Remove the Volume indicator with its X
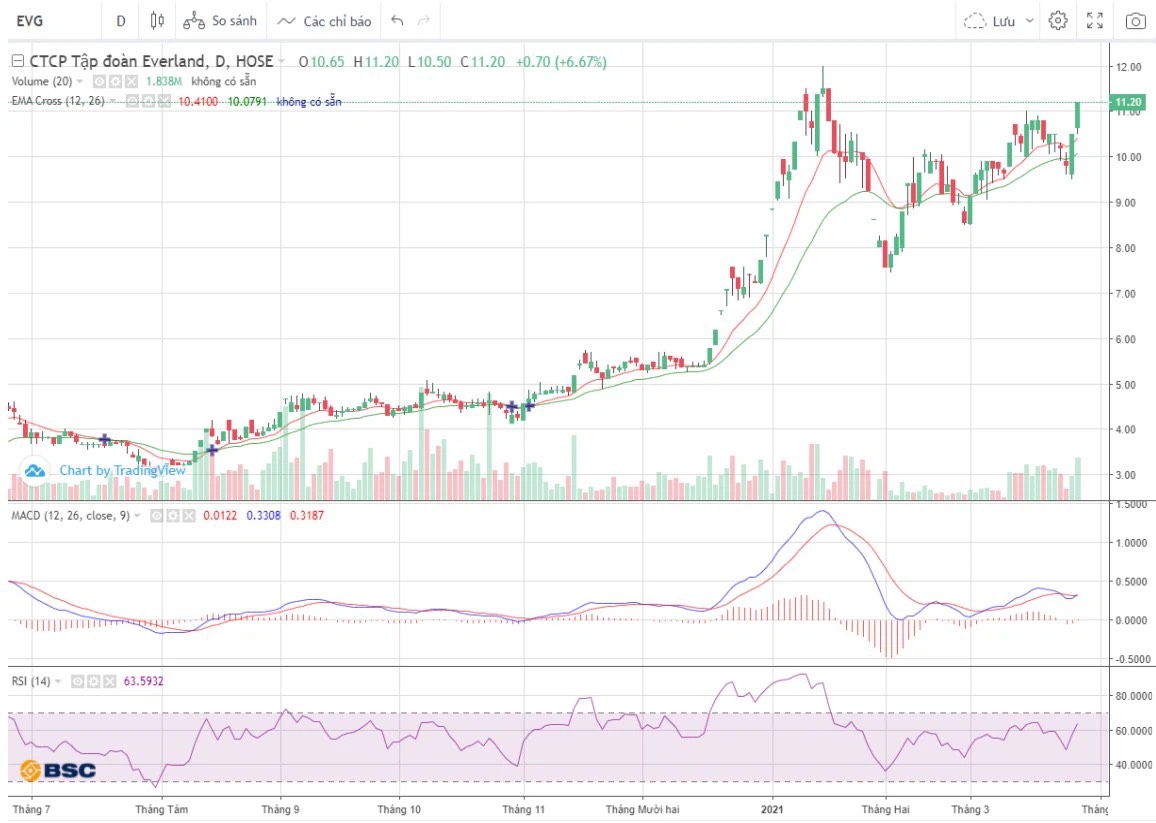 (x=129, y=81)
